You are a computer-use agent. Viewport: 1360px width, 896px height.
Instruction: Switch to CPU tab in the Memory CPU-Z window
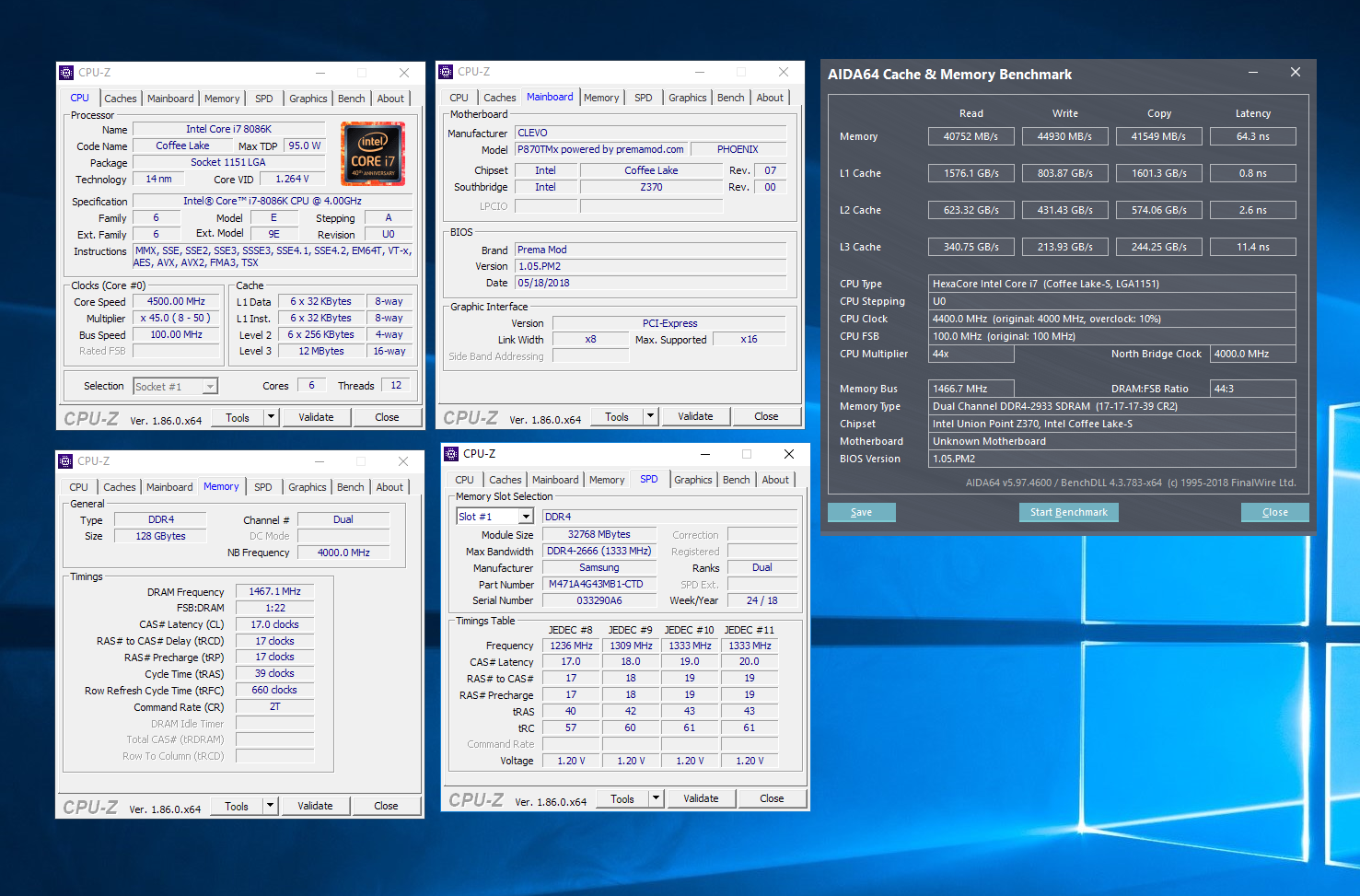[79, 487]
